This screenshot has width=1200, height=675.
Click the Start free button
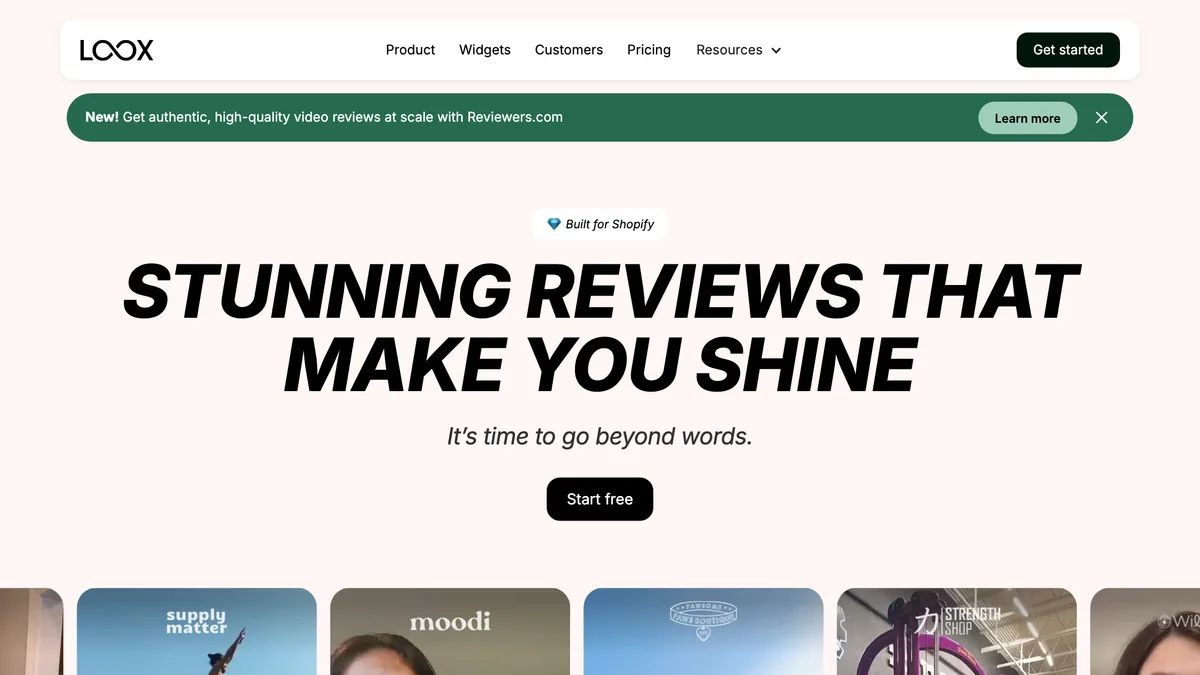pyautogui.click(x=600, y=499)
